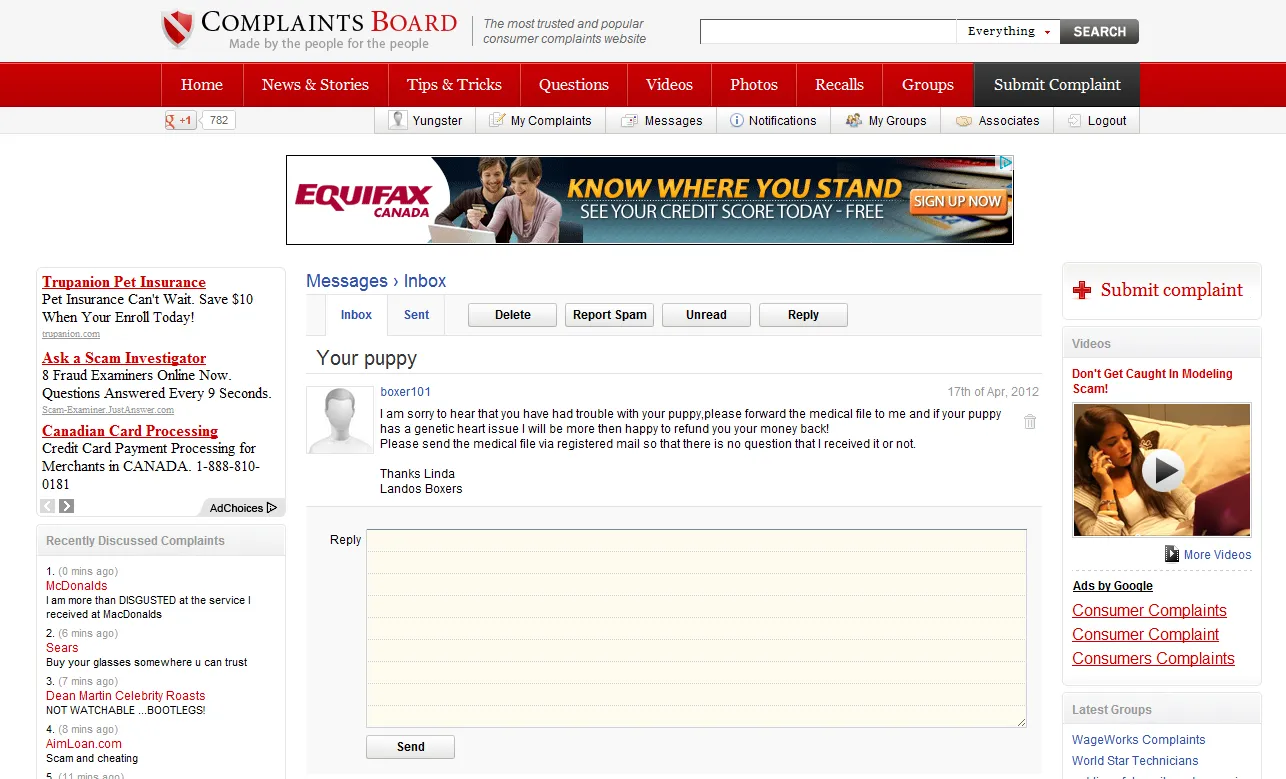Click the Messages breadcrumb link
1286x779 pixels.
[x=347, y=281]
